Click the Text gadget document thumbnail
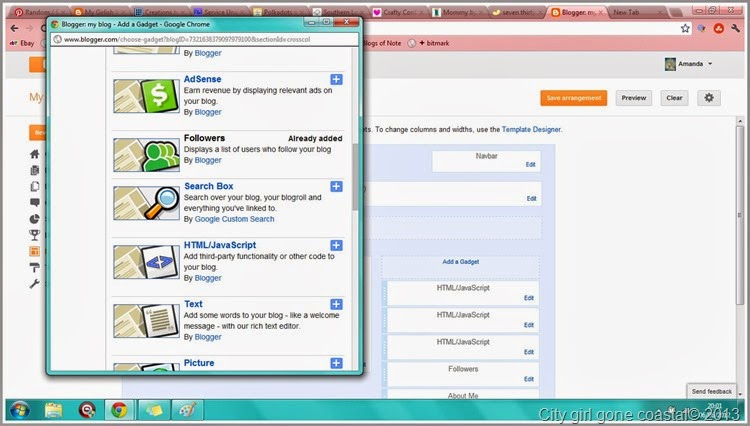Screen dimensions: 750x426 click(x=146, y=321)
